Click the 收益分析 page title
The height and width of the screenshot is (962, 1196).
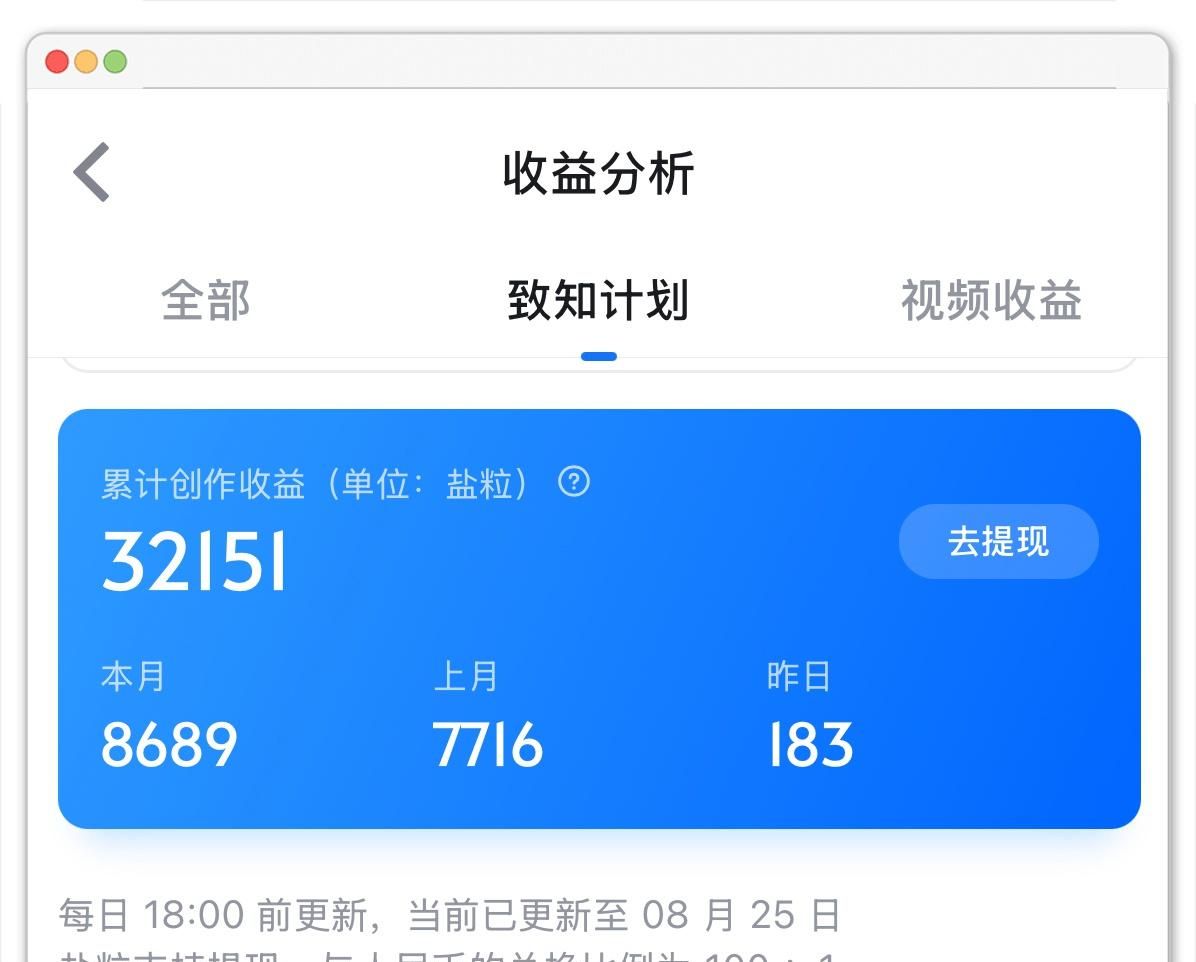tap(598, 173)
